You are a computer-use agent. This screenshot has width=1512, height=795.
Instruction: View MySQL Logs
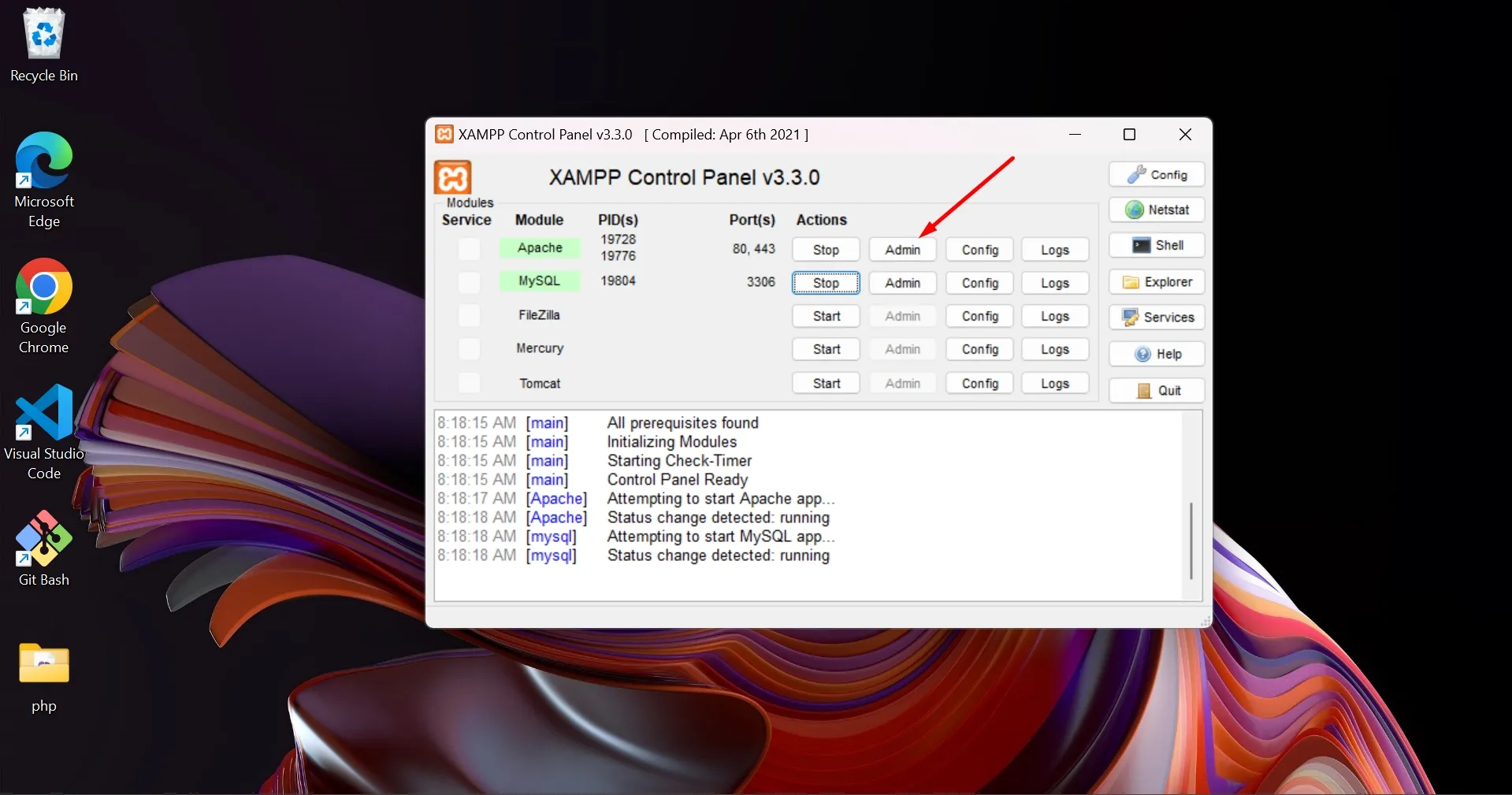(x=1055, y=283)
